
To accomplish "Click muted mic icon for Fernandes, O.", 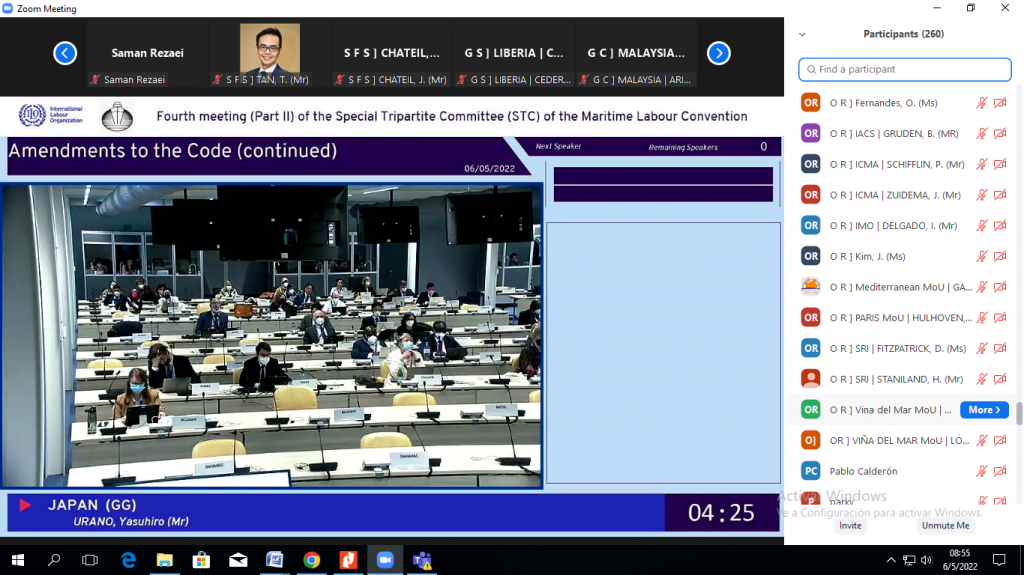I will pyautogui.click(x=982, y=103).
